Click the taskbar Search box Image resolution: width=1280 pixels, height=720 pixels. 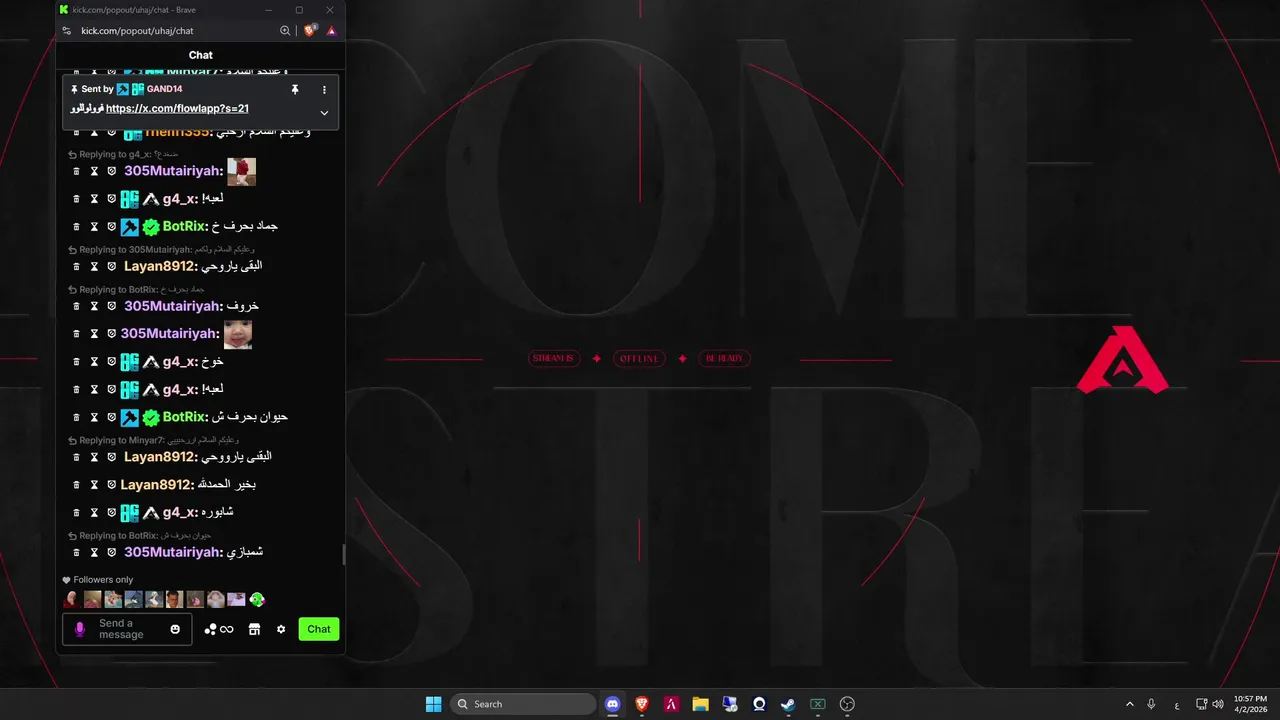(x=523, y=704)
